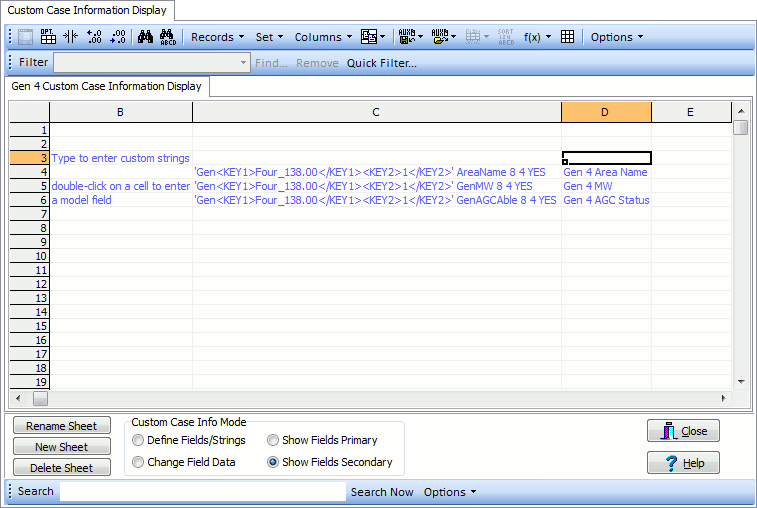Expand the Columns dropdown menu

[x=322, y=37]
